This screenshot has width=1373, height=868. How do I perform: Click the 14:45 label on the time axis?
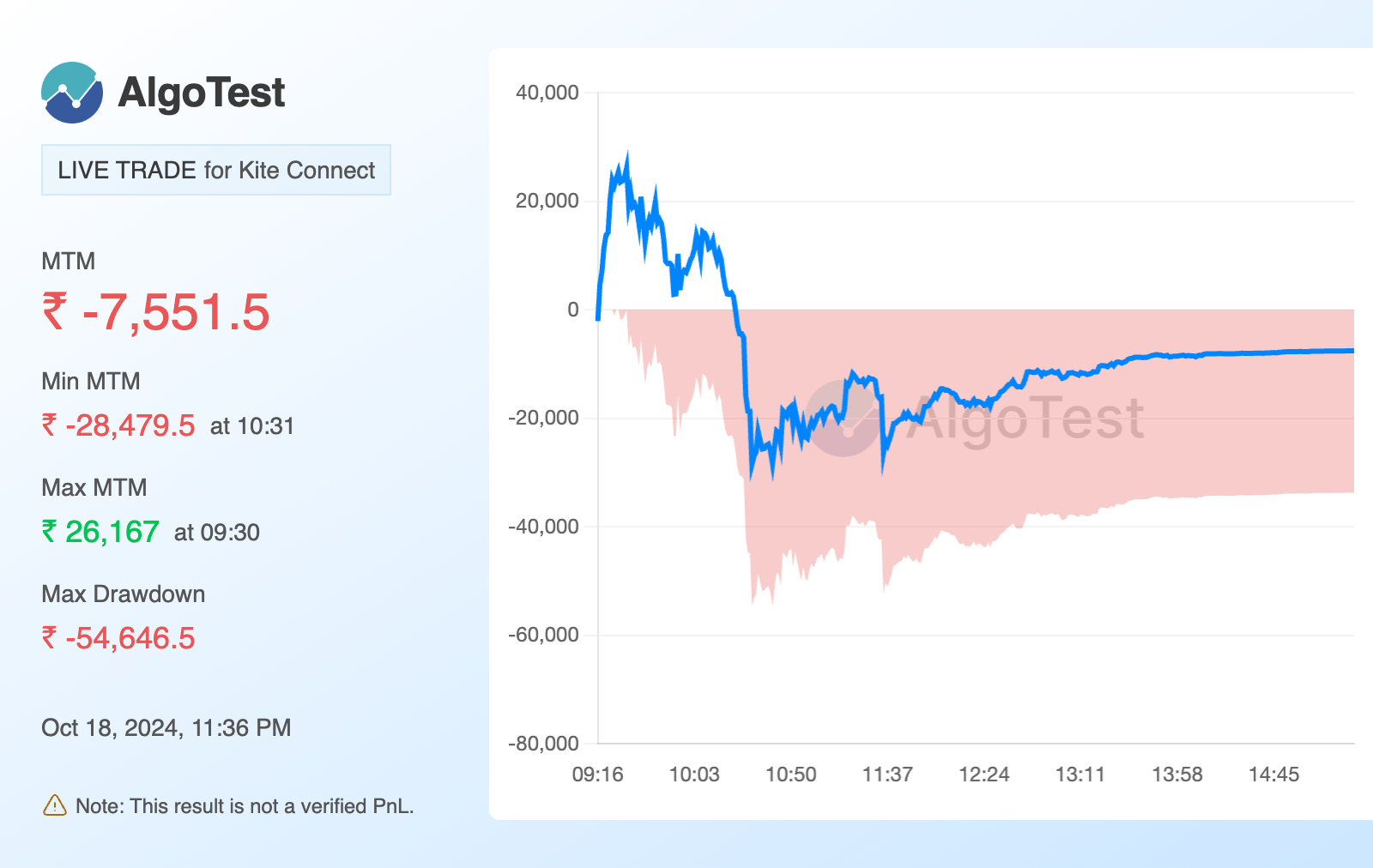coord(1273,775)
